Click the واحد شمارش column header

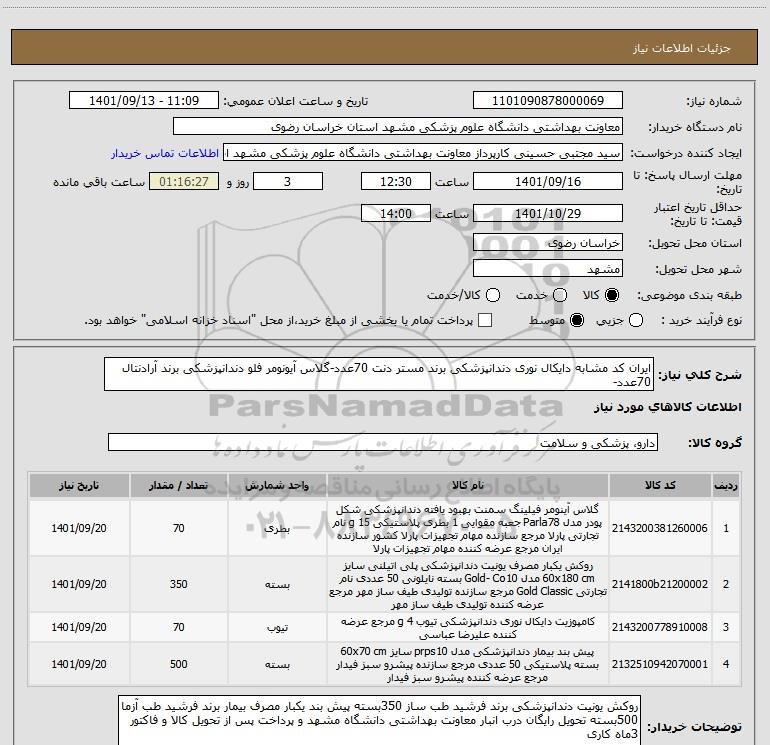coord(277,485)
